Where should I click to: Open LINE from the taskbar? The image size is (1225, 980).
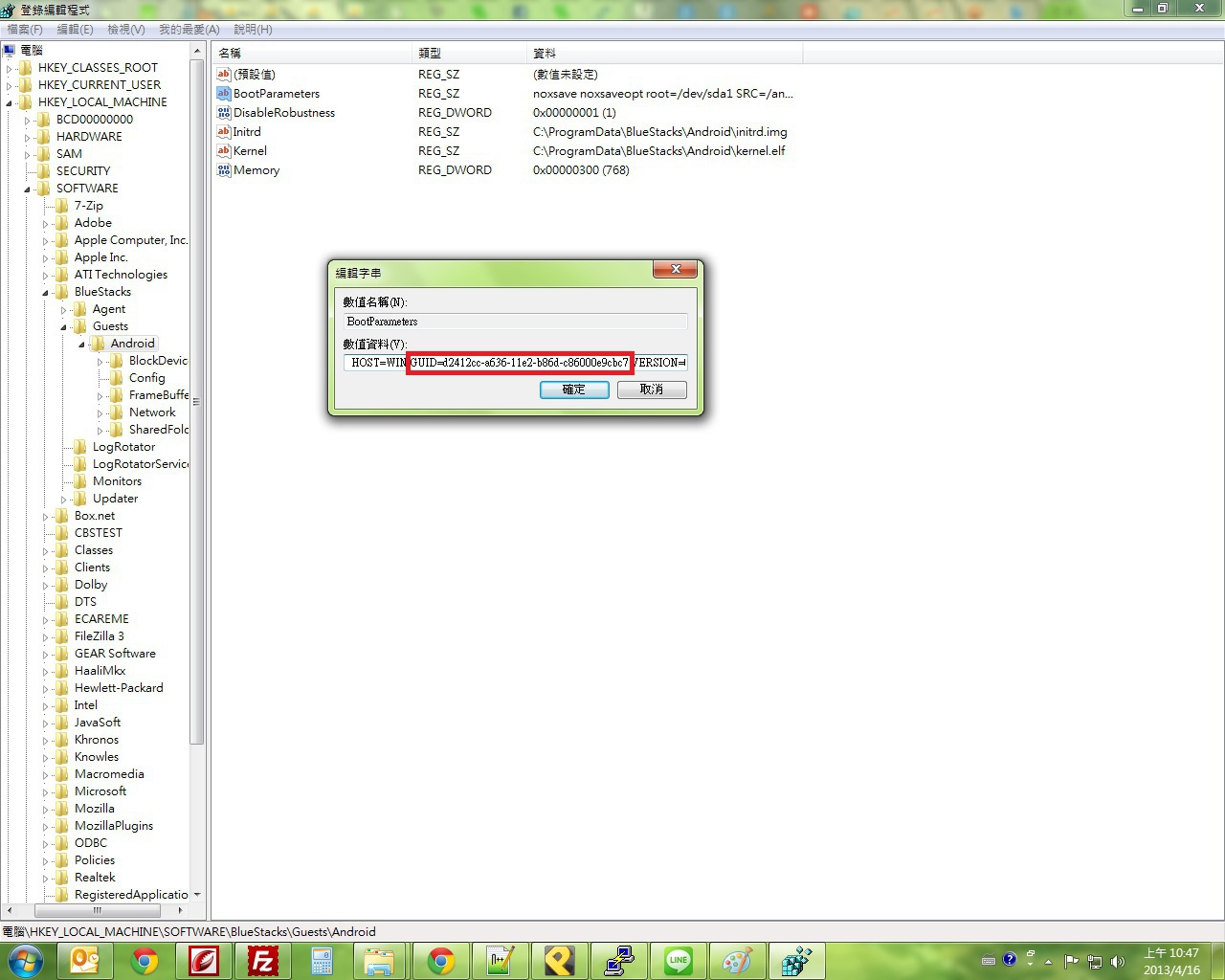(x=678, y=961)
